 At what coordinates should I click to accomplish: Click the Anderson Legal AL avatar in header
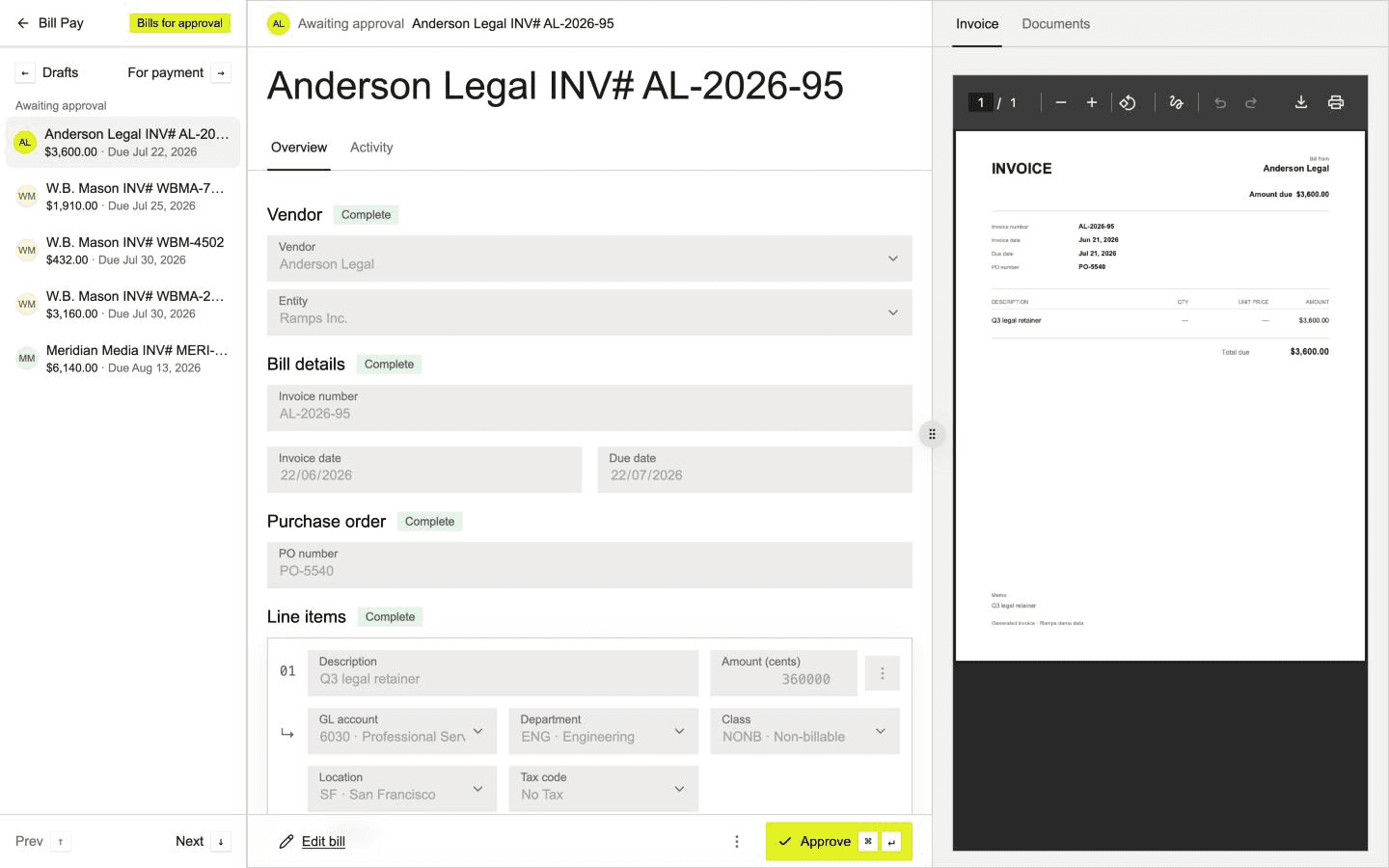pyautogui.click(x=279, y=23)
